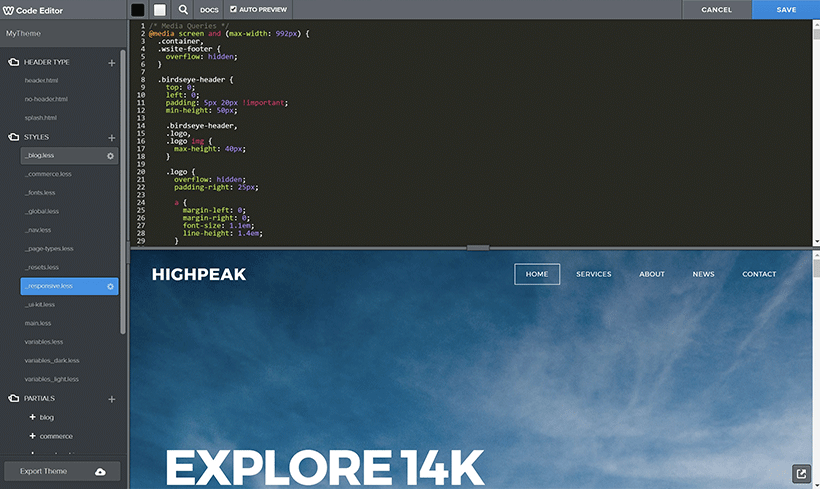Open variables_dark.less file
This screenshot has height=489, width=820.
click(52, 360)
